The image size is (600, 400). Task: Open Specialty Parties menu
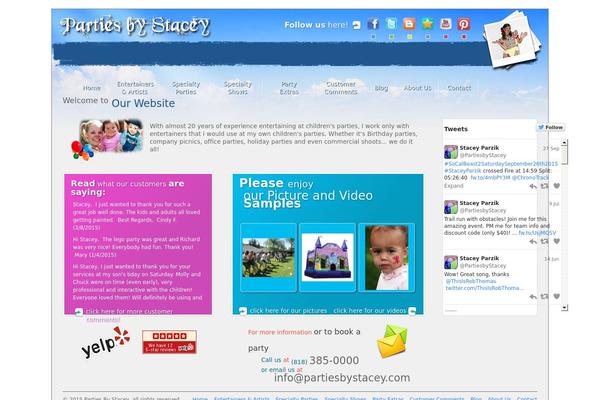[x=186, y=88]
